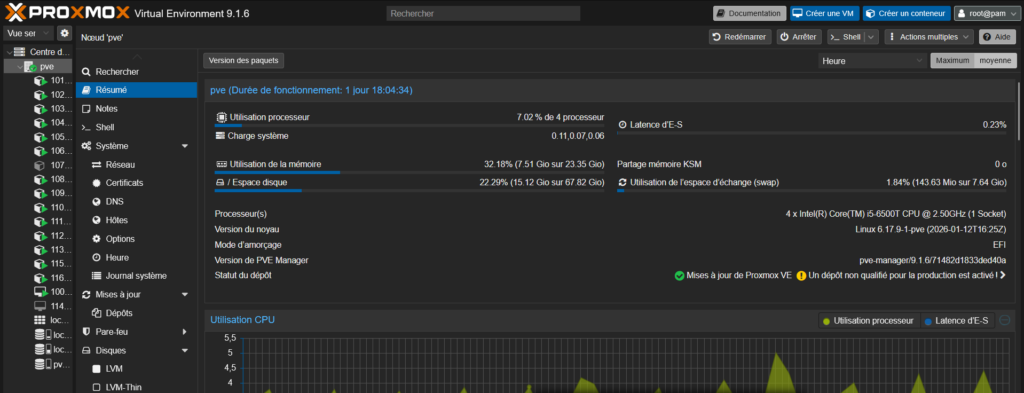Toggle Maximum graph mode
This screenshot has height=393, width=1024.
point(952,61)
